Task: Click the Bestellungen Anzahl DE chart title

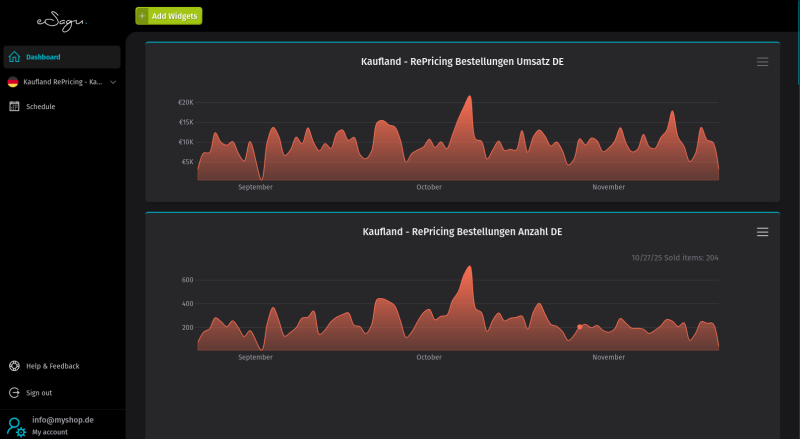Action: 462,231
